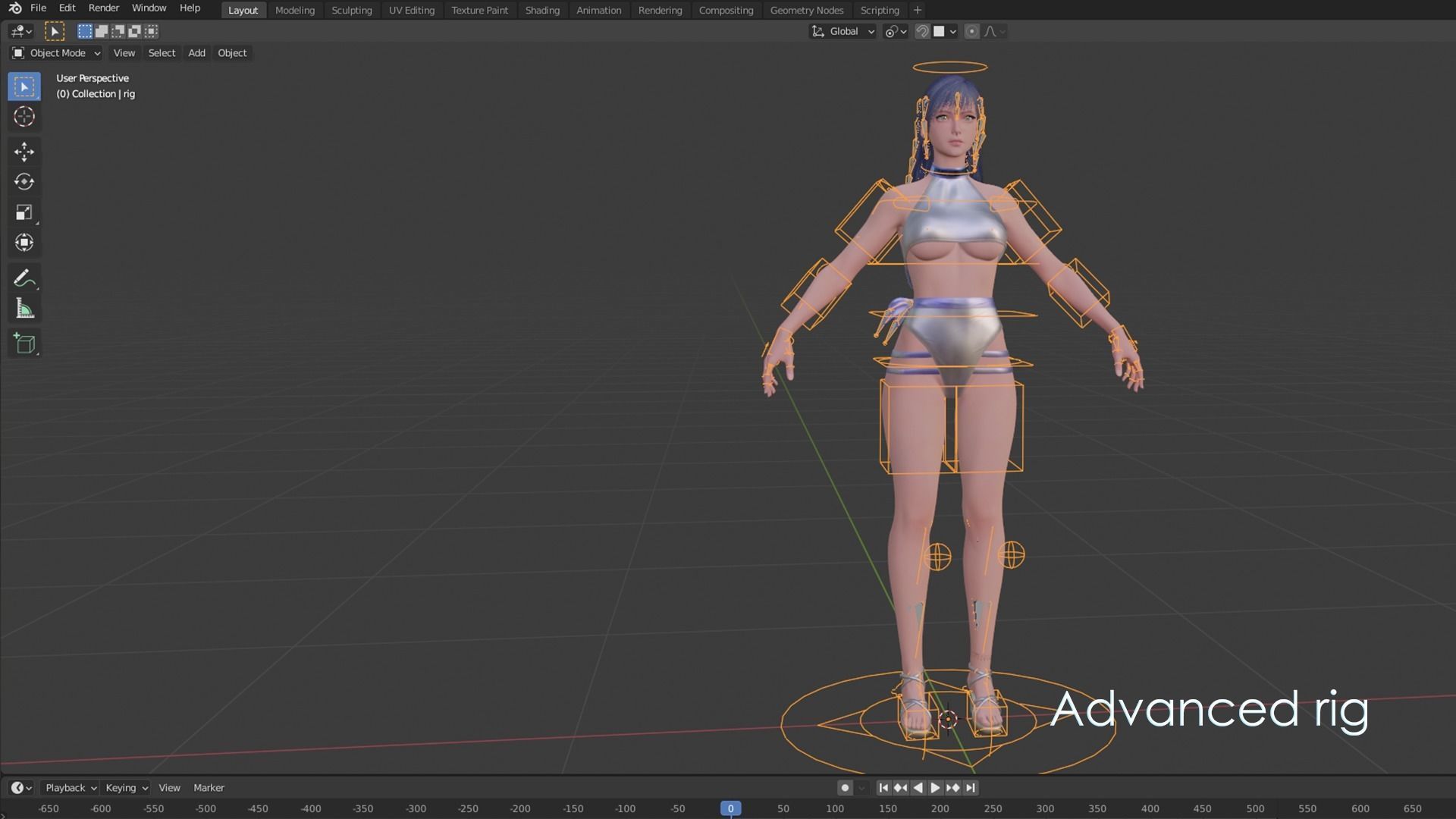Toggle auto keying record button
The height and width of the screenshot is (819, 1456).
coord(845,788)
